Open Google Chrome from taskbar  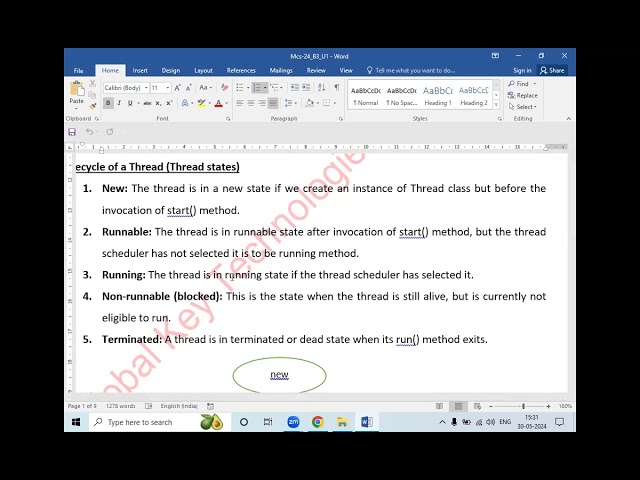click(x=318, y=422)
